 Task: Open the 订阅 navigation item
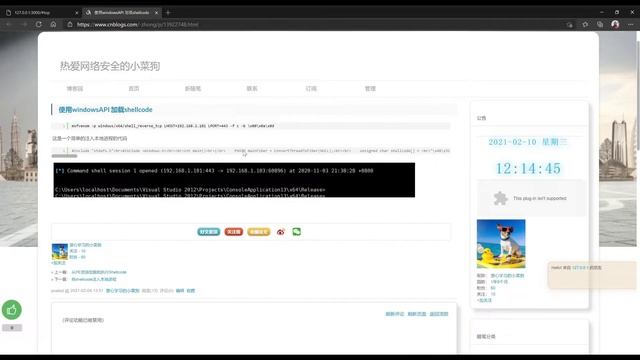[x=311, y=89]
